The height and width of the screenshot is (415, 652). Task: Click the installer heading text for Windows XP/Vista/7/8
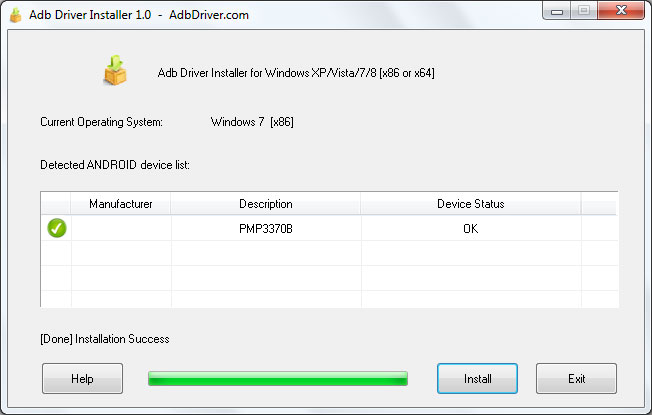[x=296, y=73]
